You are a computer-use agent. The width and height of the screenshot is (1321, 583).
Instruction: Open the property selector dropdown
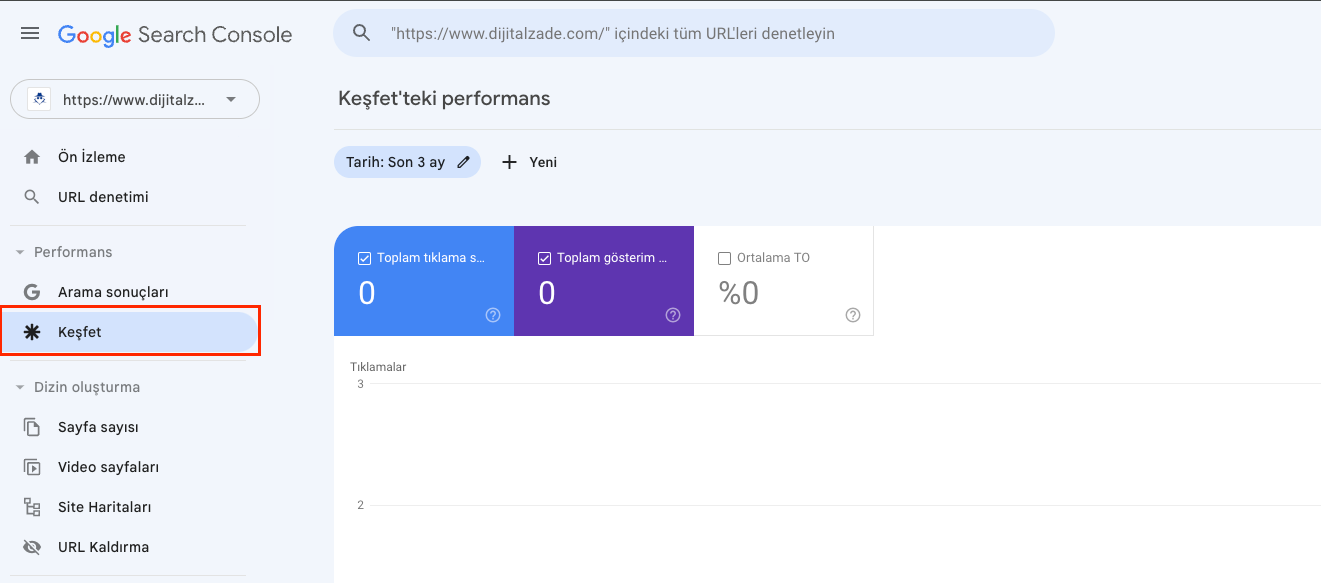point(135,99)
